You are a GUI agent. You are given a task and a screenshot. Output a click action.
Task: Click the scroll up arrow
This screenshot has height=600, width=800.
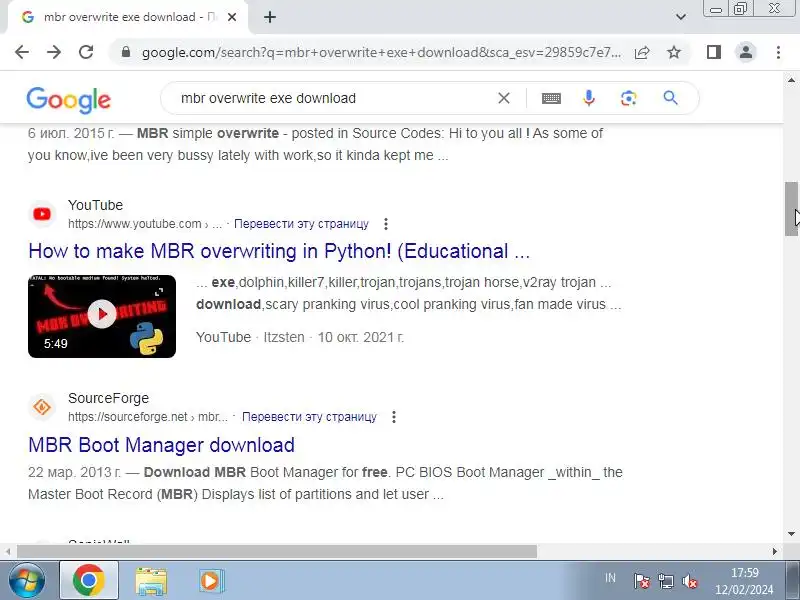tap(791, 80)
